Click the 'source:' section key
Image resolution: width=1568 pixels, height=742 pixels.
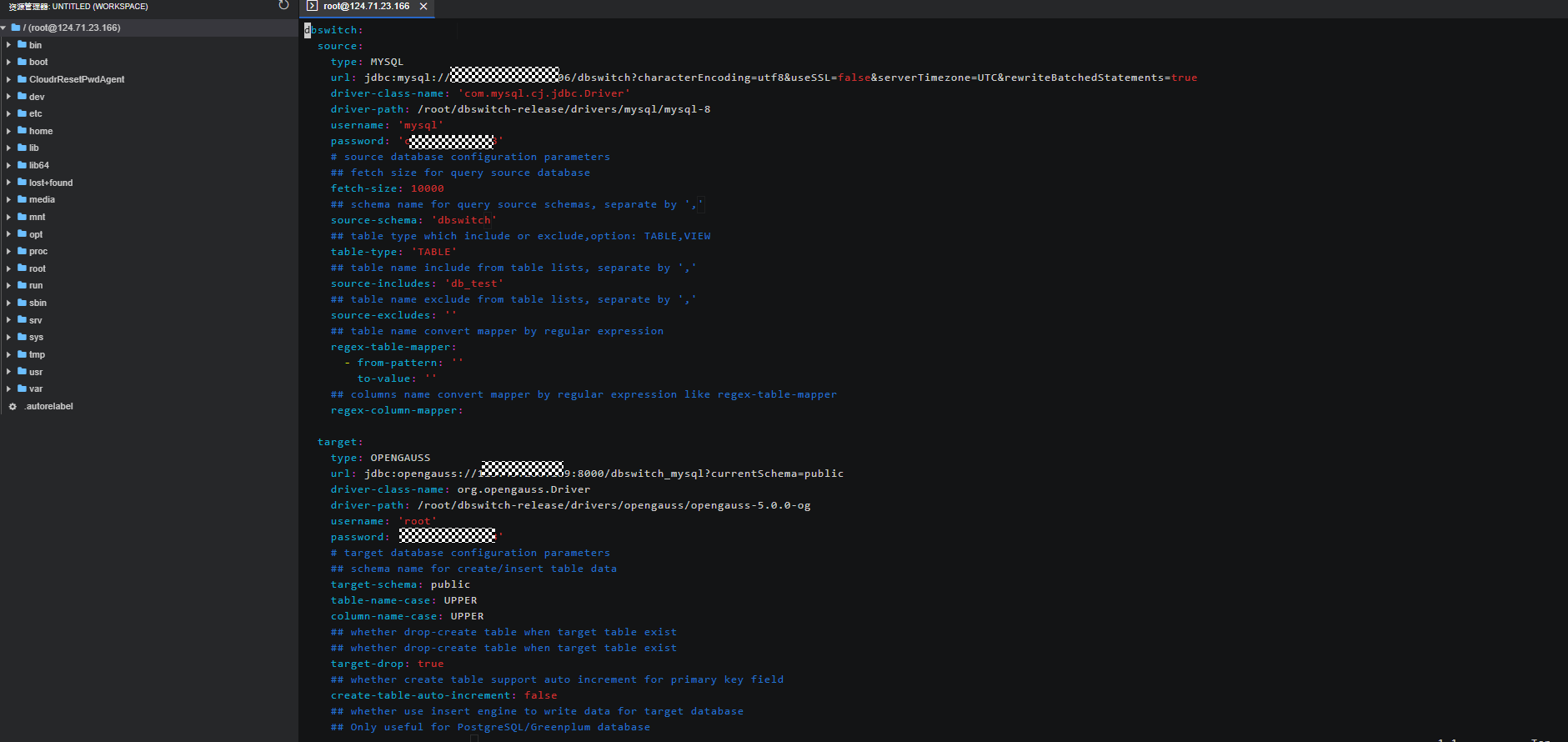coord(340,46)
